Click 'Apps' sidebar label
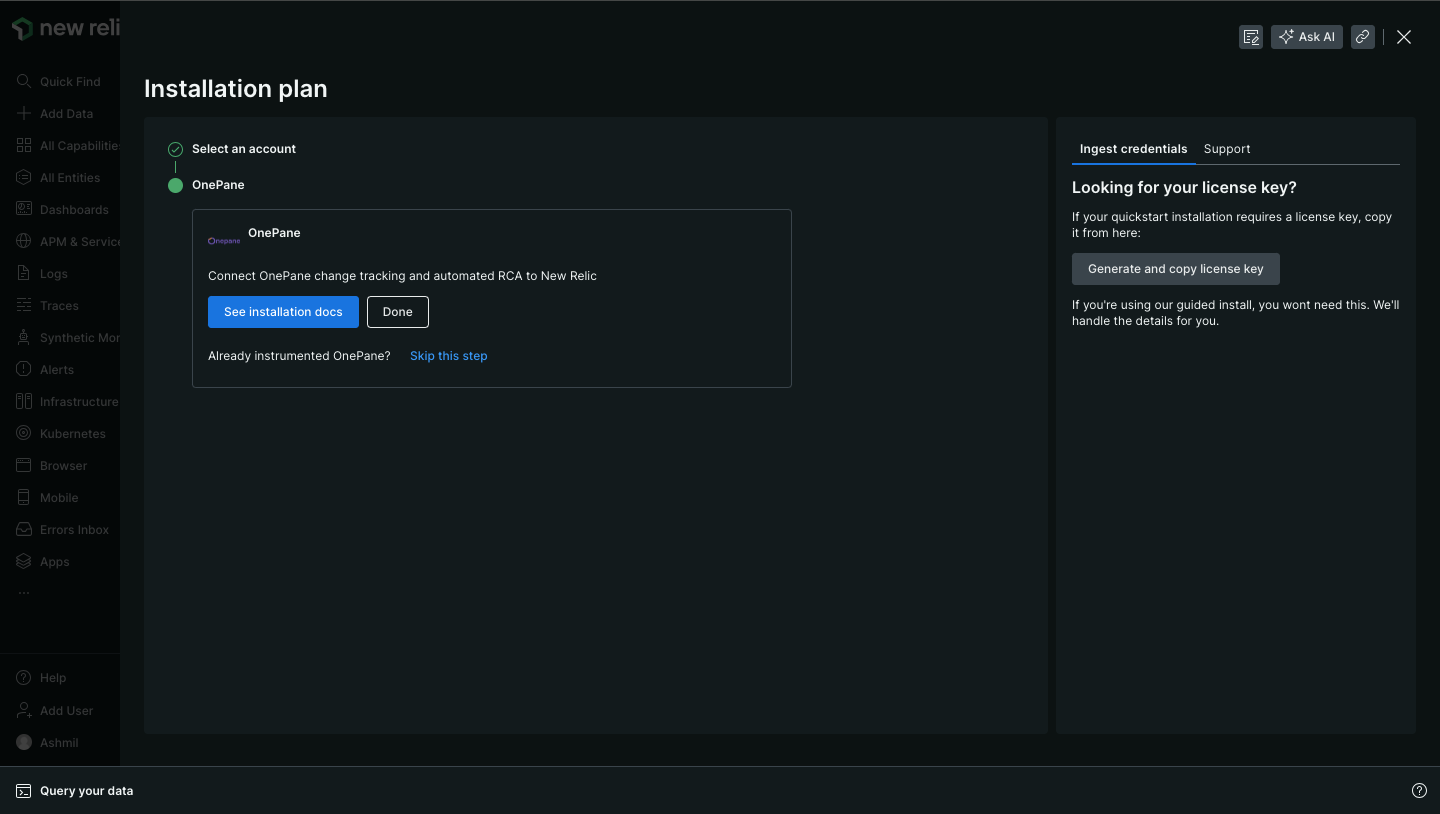Image resolution: width=1440 pixels, height=814 pixels. point(55,562)
